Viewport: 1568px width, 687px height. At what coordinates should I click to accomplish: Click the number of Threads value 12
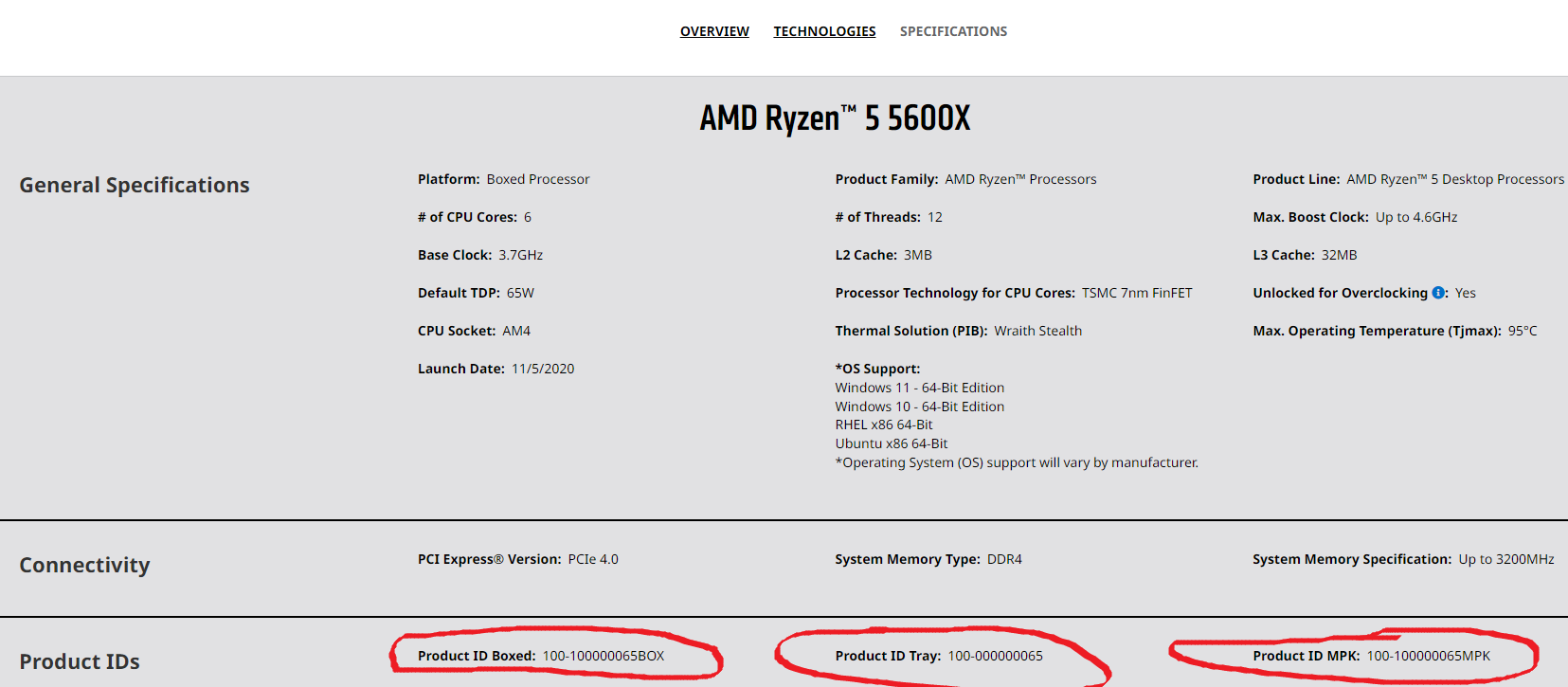coord(935,217)
